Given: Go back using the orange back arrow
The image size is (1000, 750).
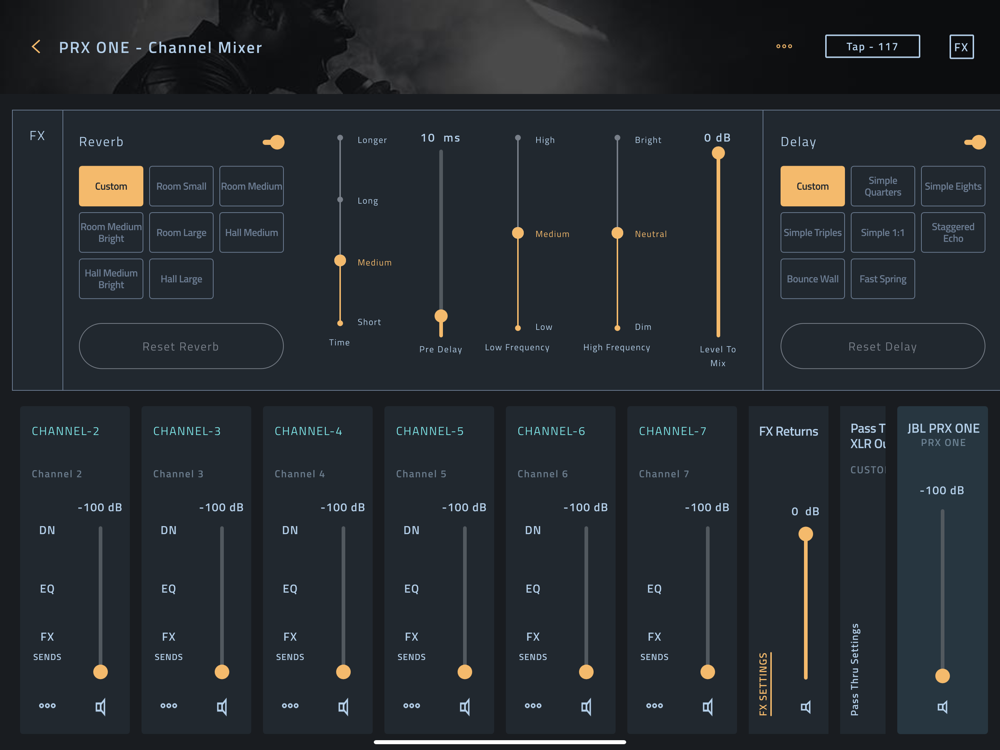Looking at the screenshot, I should tap(36, 47).
